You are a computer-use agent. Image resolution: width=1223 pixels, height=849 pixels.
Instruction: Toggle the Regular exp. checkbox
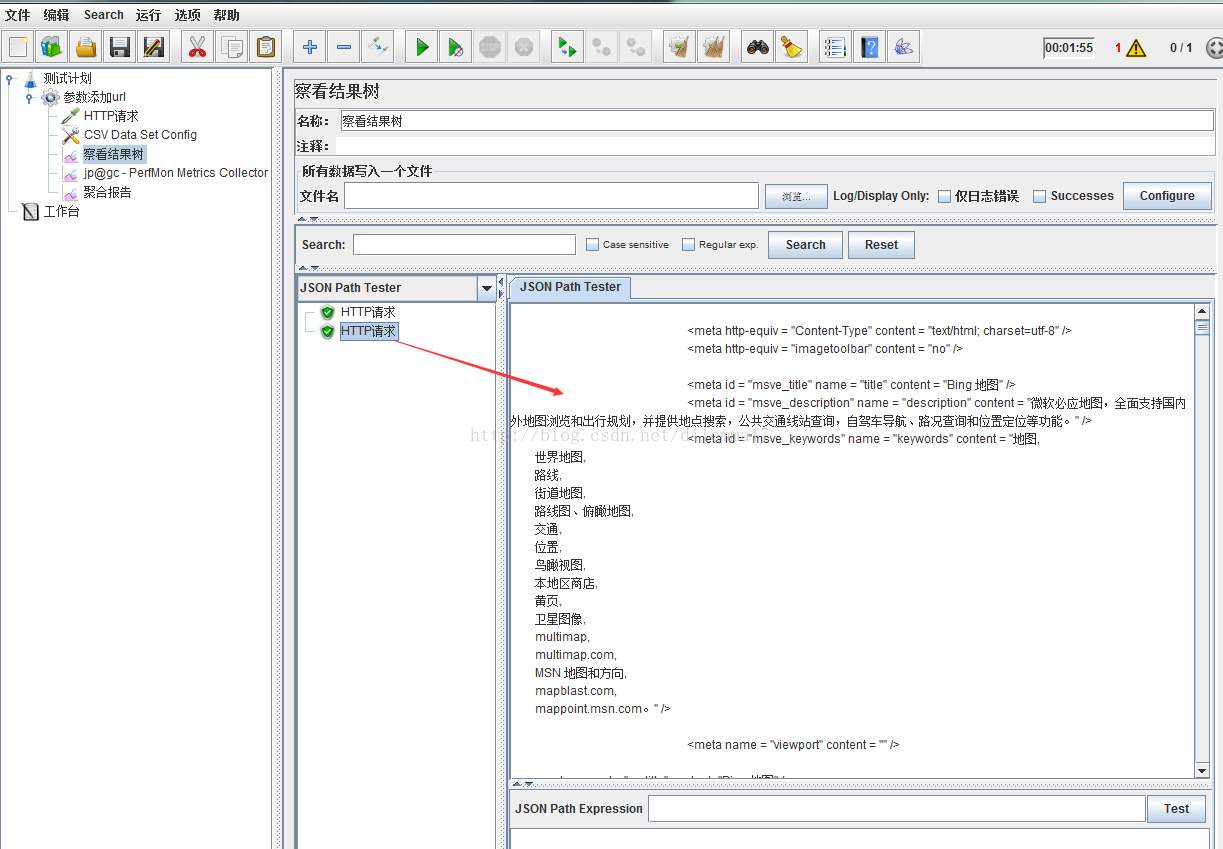(688, 244)
